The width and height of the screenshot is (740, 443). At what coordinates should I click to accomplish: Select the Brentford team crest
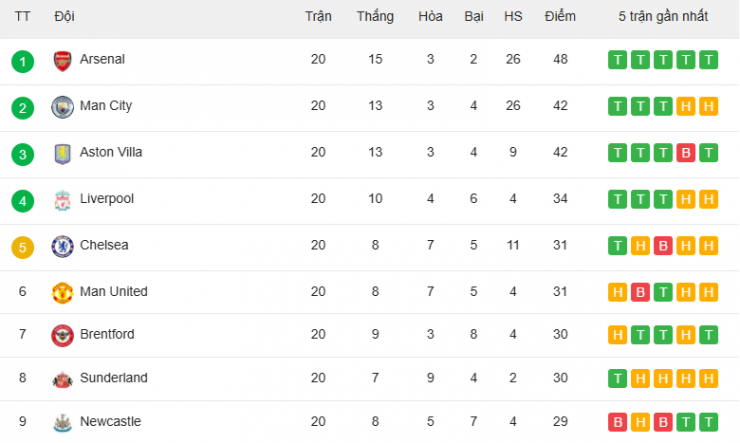click(62, 335)
